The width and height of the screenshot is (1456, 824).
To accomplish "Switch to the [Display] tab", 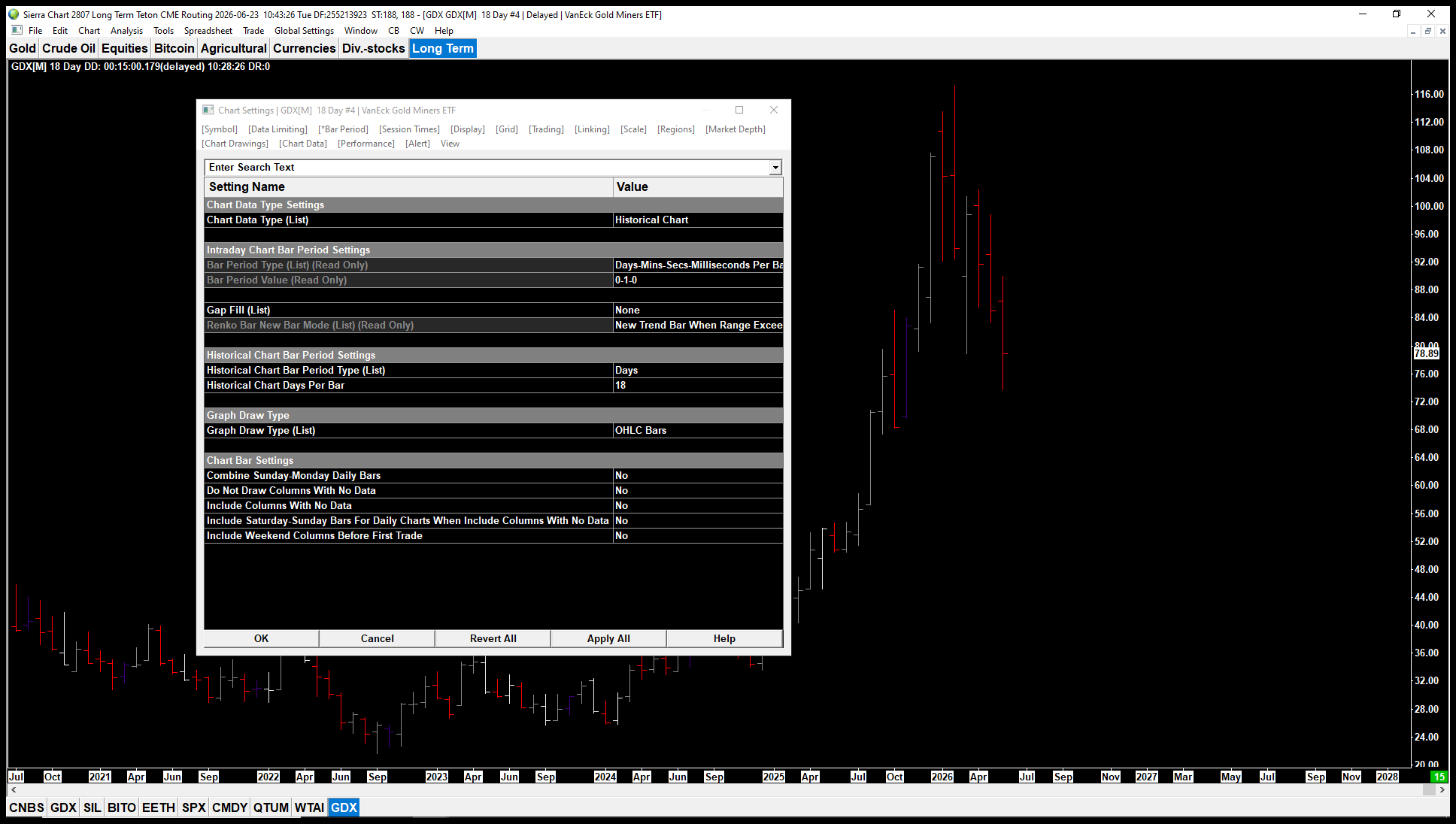I will click(468, 129).
